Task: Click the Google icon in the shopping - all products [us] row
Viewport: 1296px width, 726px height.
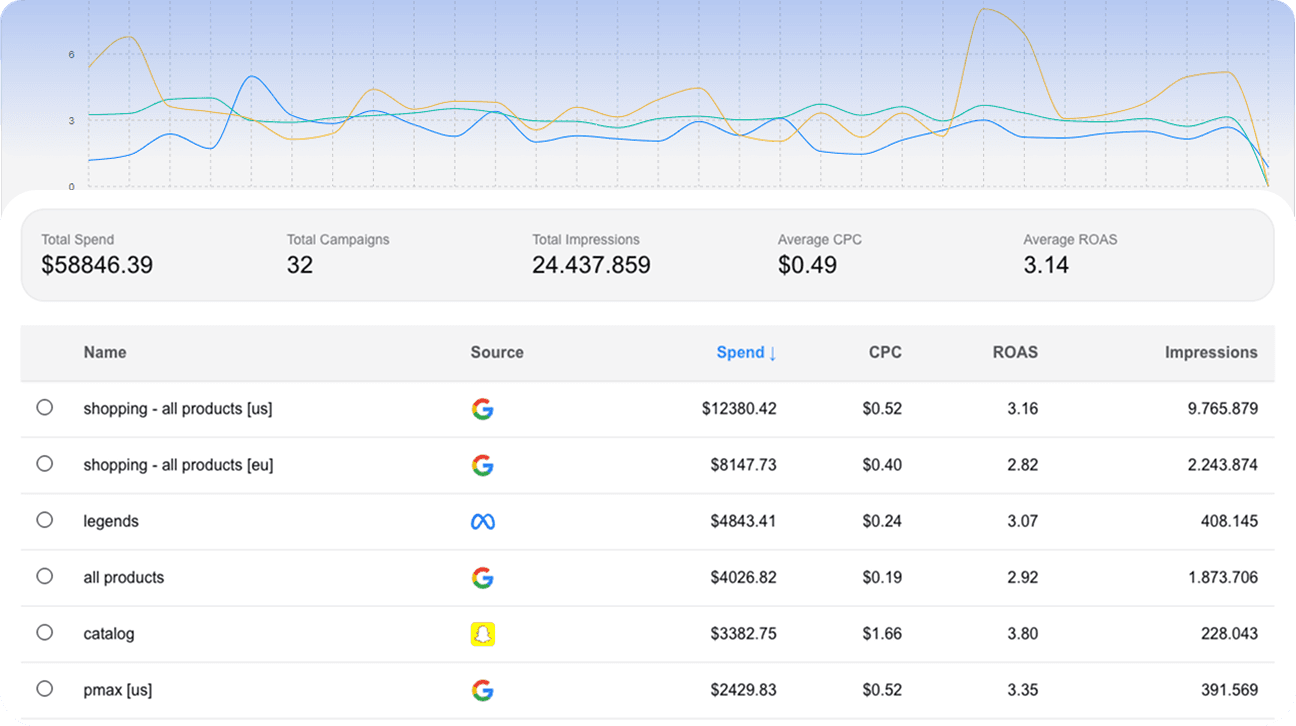Action: [x=483, y=408]
